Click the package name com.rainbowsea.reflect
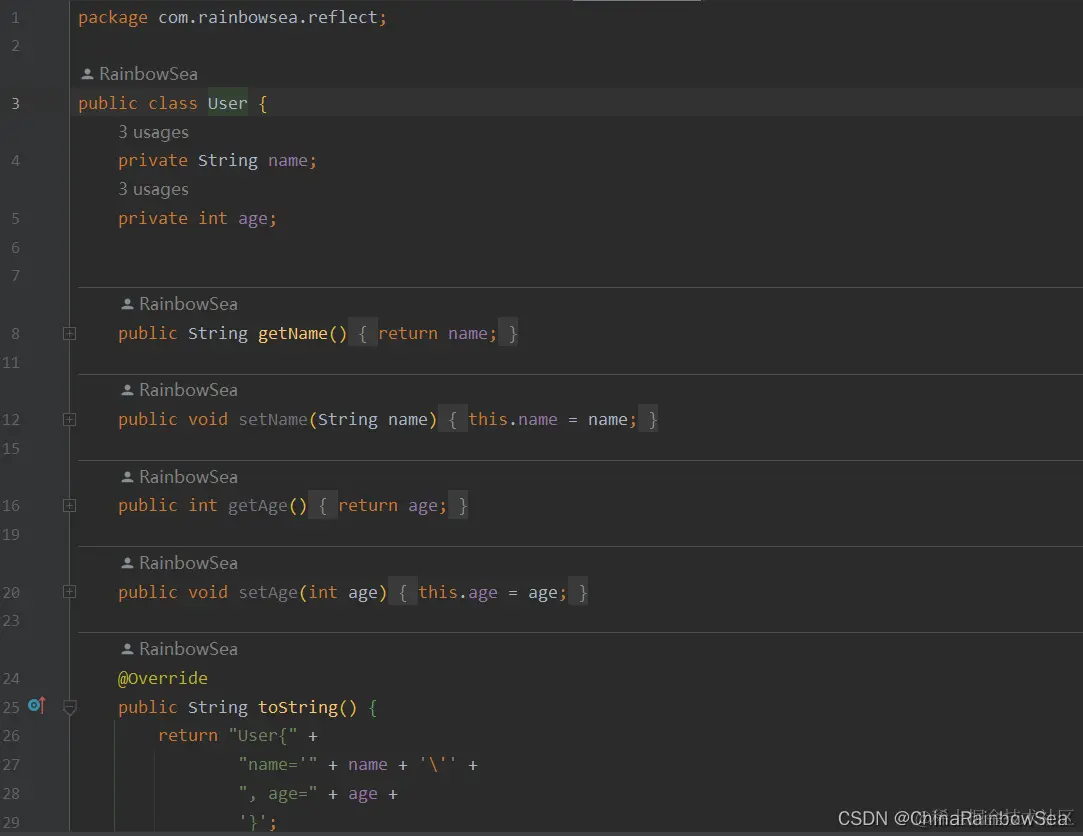The width and height of the screenshot is (1083, 836). point(267,17)
